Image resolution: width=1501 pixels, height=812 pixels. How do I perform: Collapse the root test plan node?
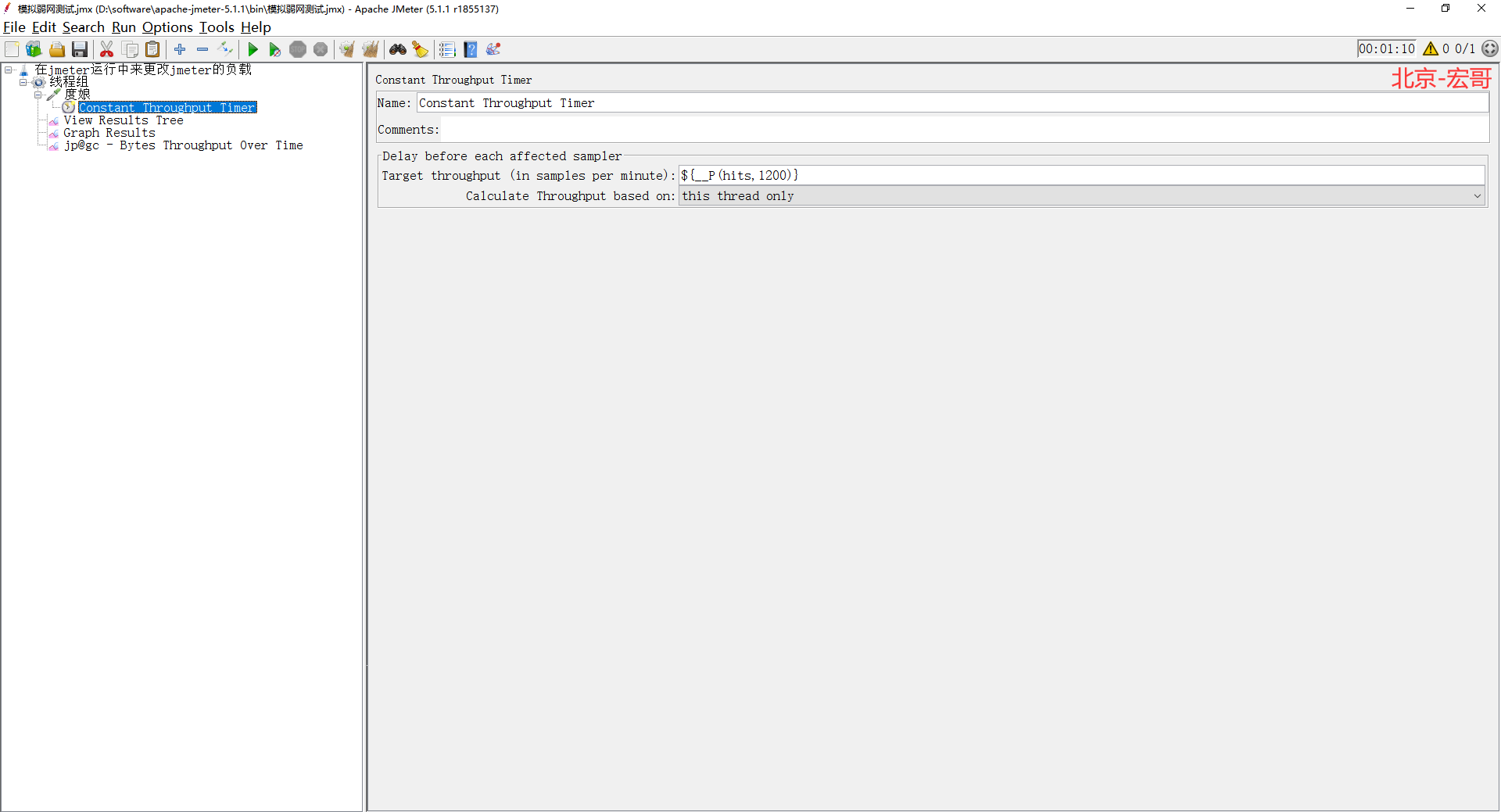pyautogui.click(x=9, y=70)
